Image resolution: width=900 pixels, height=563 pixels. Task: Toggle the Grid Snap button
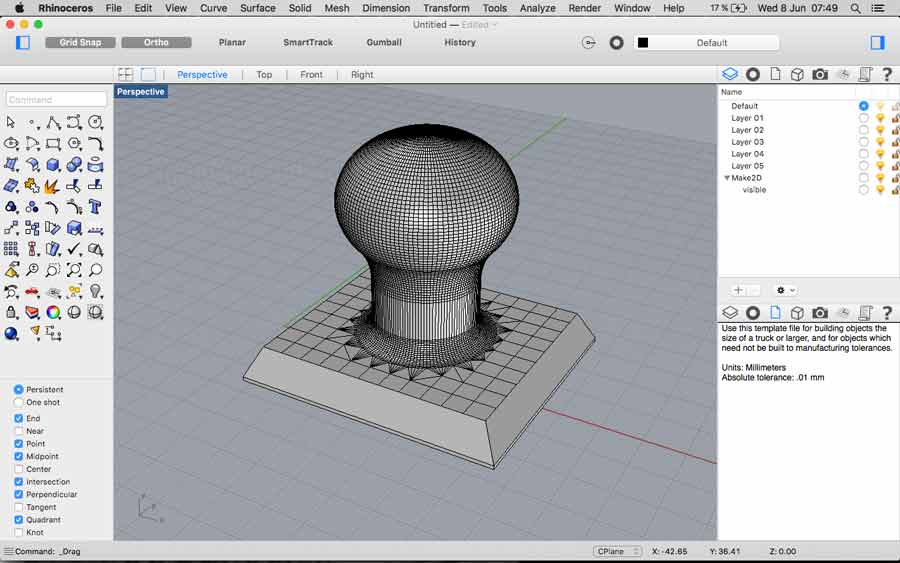click(80, 42)
